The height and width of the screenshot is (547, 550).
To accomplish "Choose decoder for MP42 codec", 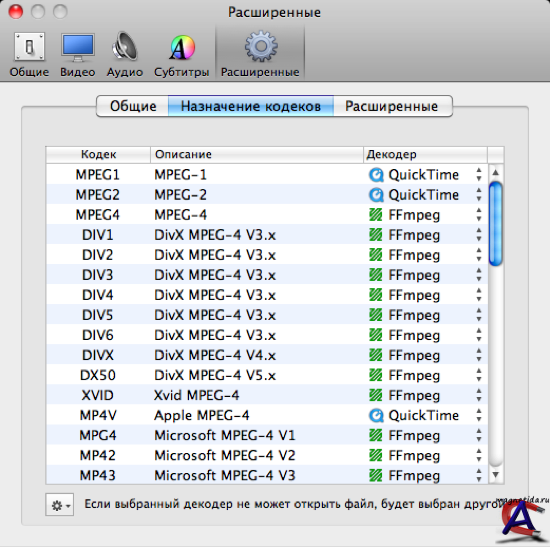I will click(425, 455).
